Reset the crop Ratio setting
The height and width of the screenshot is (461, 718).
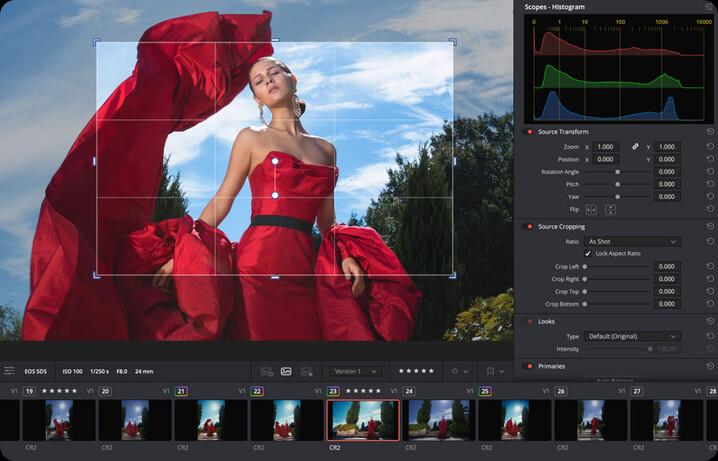[710, 241]
